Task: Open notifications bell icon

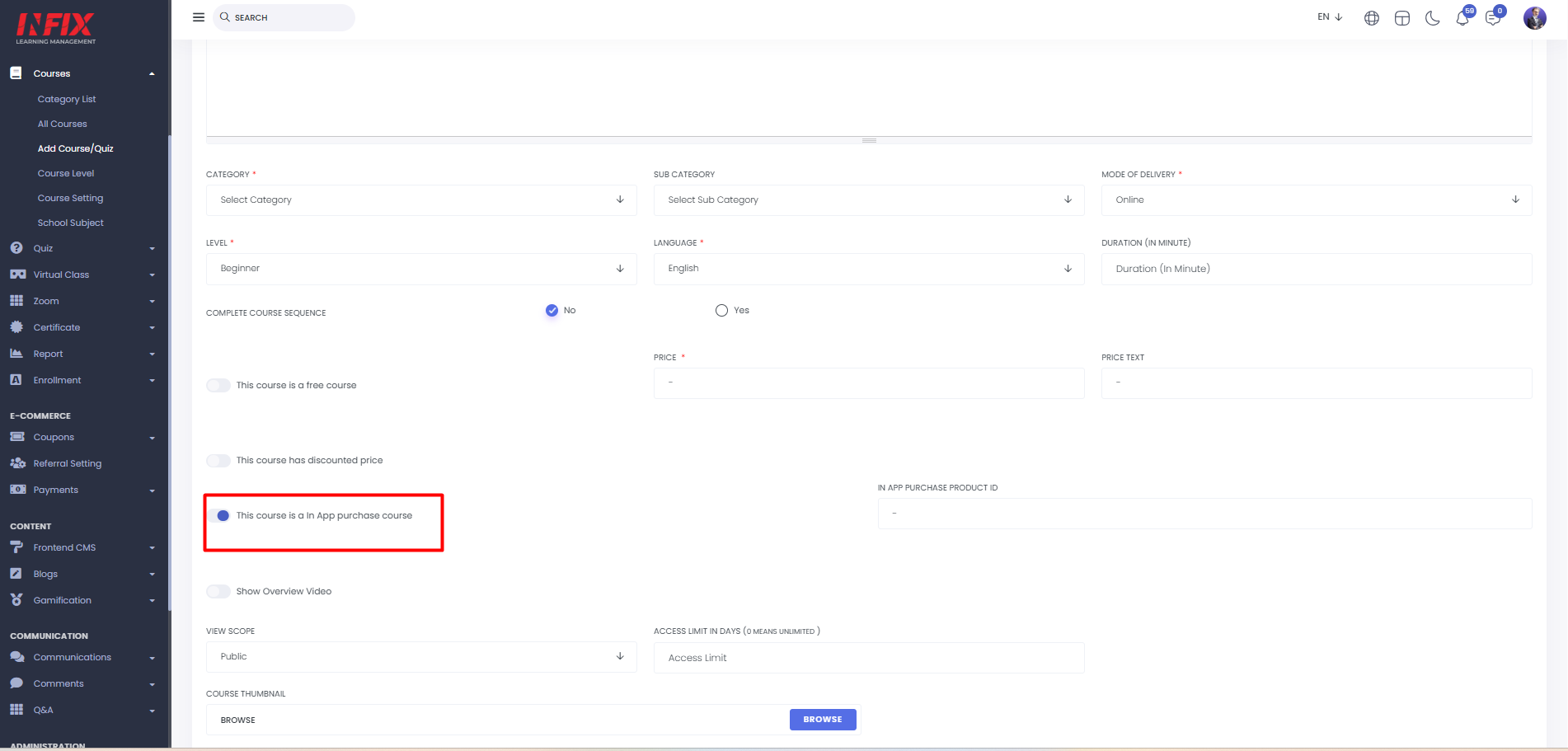Action: tap(1462, 18)
